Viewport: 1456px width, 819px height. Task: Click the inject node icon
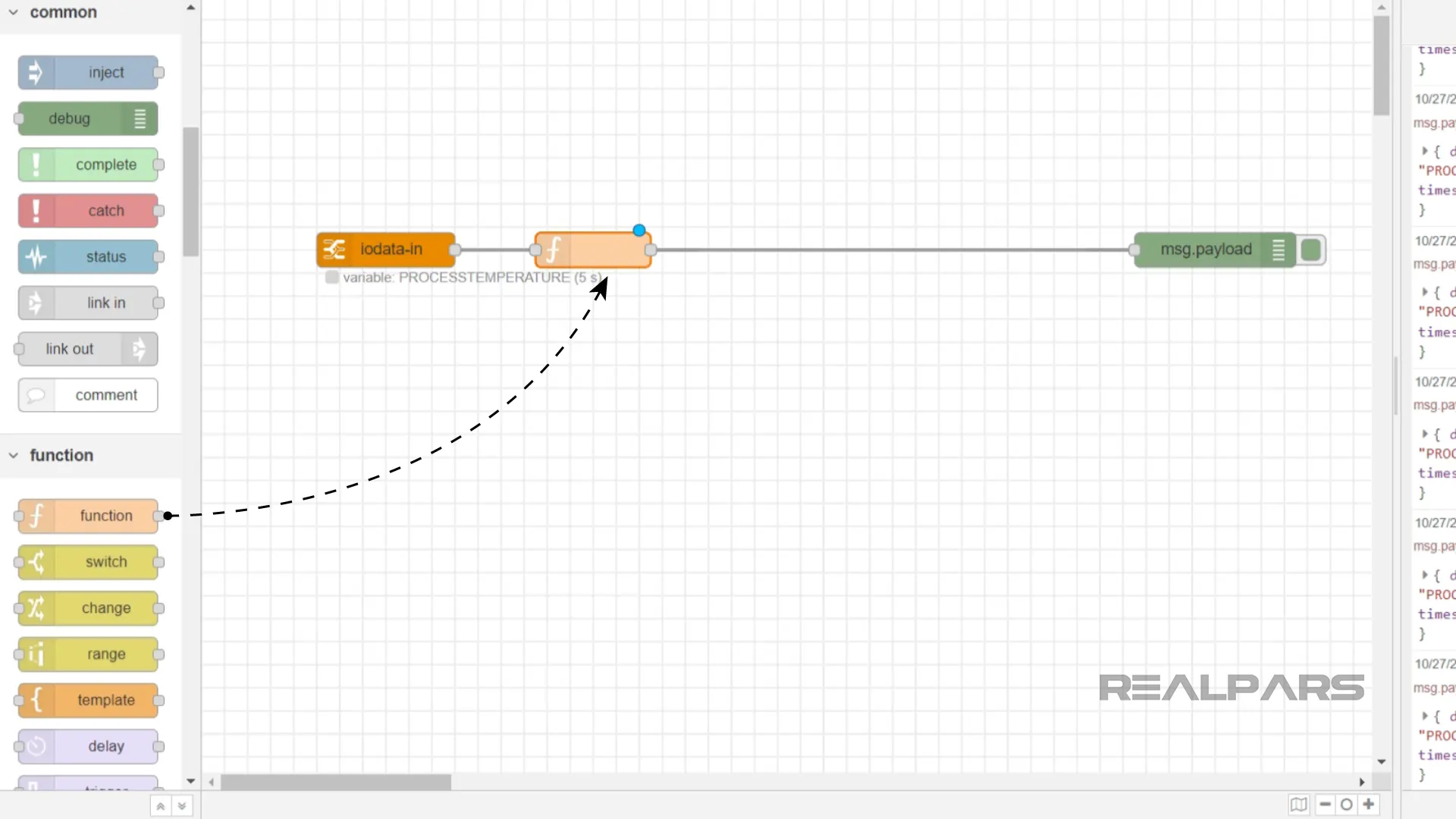pyautogui.click(x=36, y=72)
